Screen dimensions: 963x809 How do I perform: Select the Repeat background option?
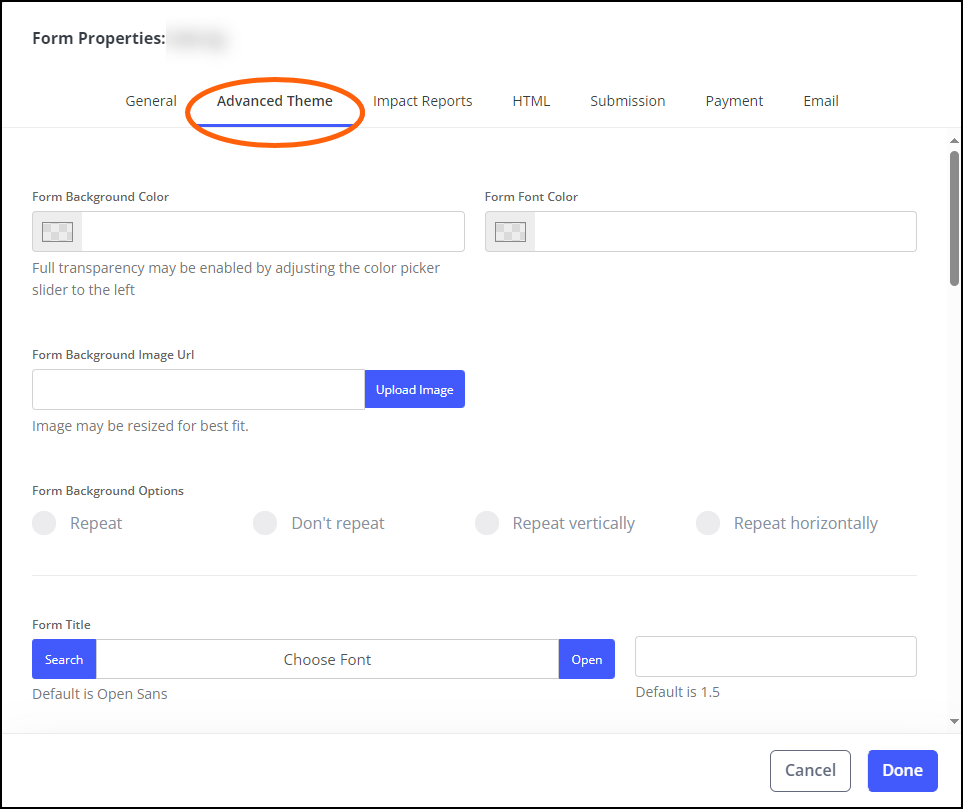click(43, 522)
